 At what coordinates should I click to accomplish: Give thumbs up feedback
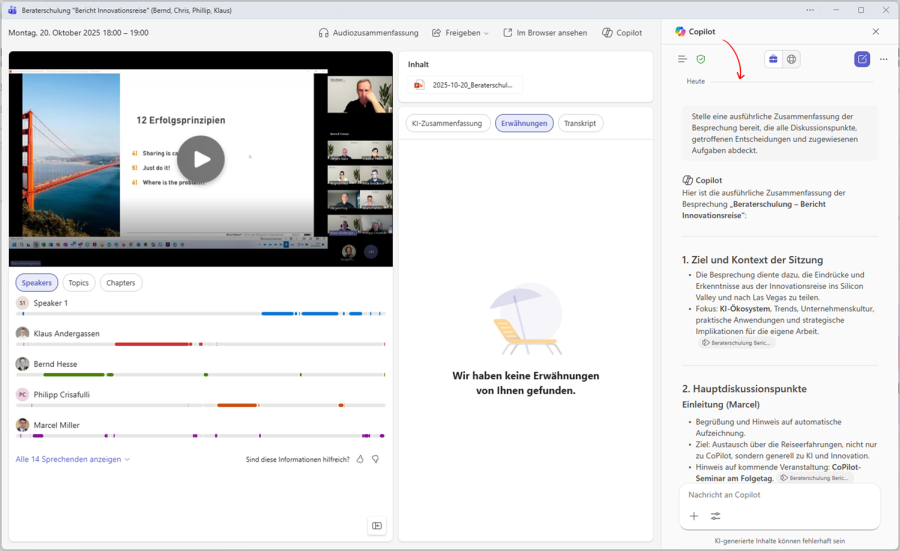pos(360,459)
